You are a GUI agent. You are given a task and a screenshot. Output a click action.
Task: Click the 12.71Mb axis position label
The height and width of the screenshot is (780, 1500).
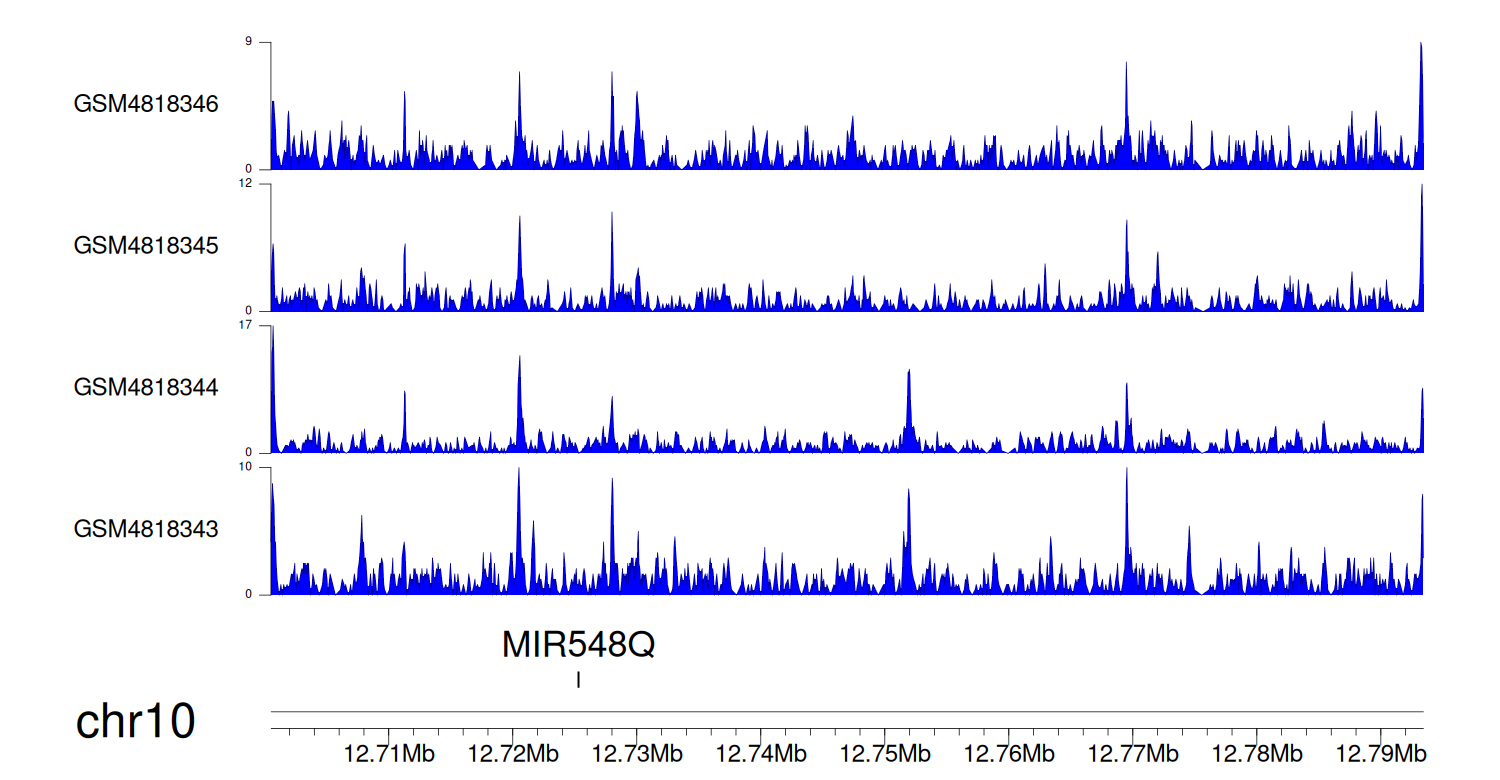point(390,753)
